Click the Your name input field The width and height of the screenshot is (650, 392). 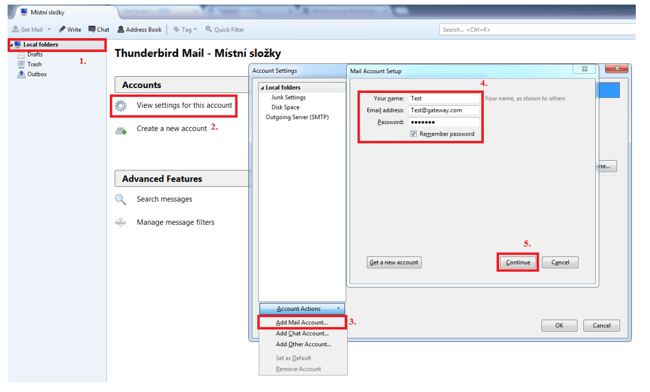click(444, 99)
